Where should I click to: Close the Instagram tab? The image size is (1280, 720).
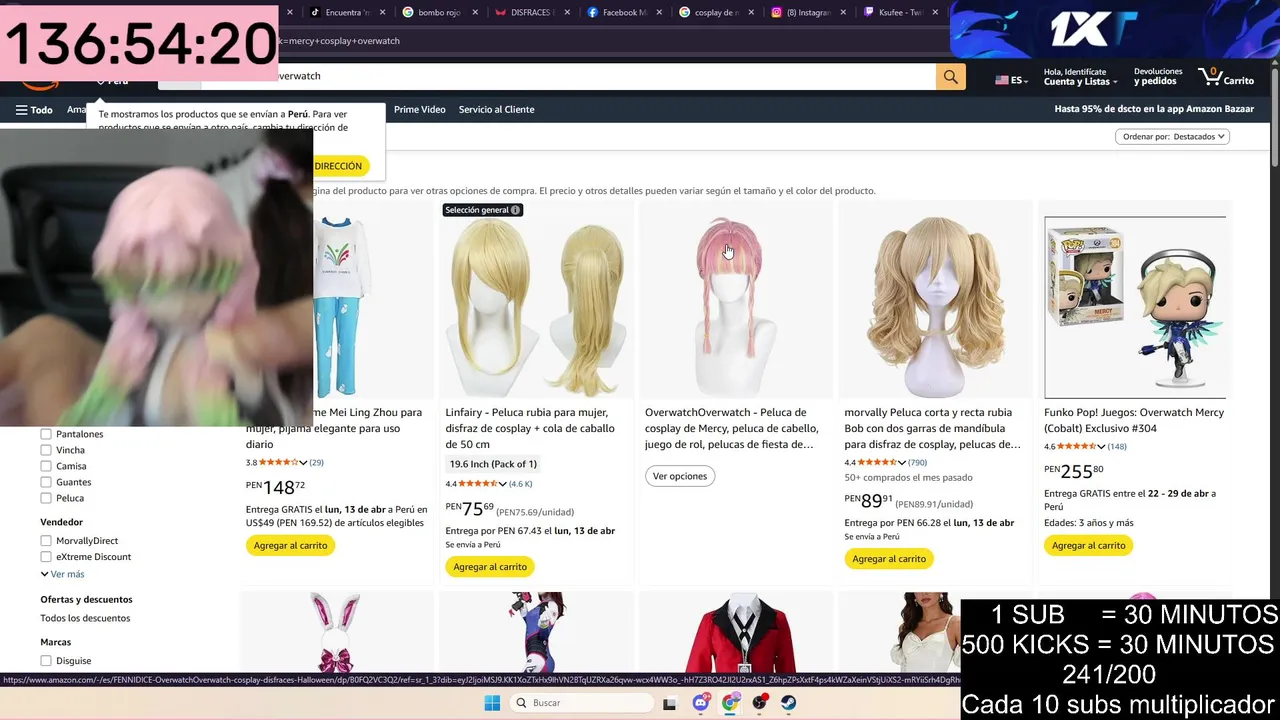843,12
